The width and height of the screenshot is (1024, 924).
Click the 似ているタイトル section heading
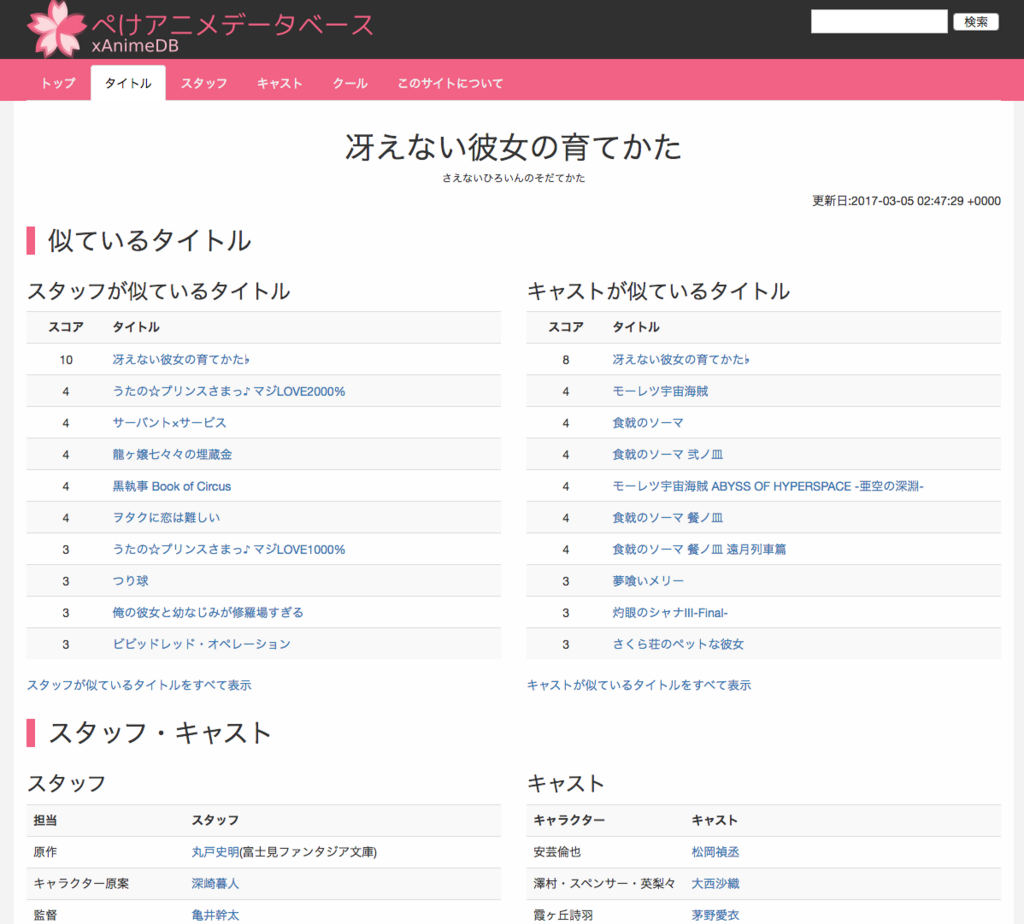click(149, 241)
